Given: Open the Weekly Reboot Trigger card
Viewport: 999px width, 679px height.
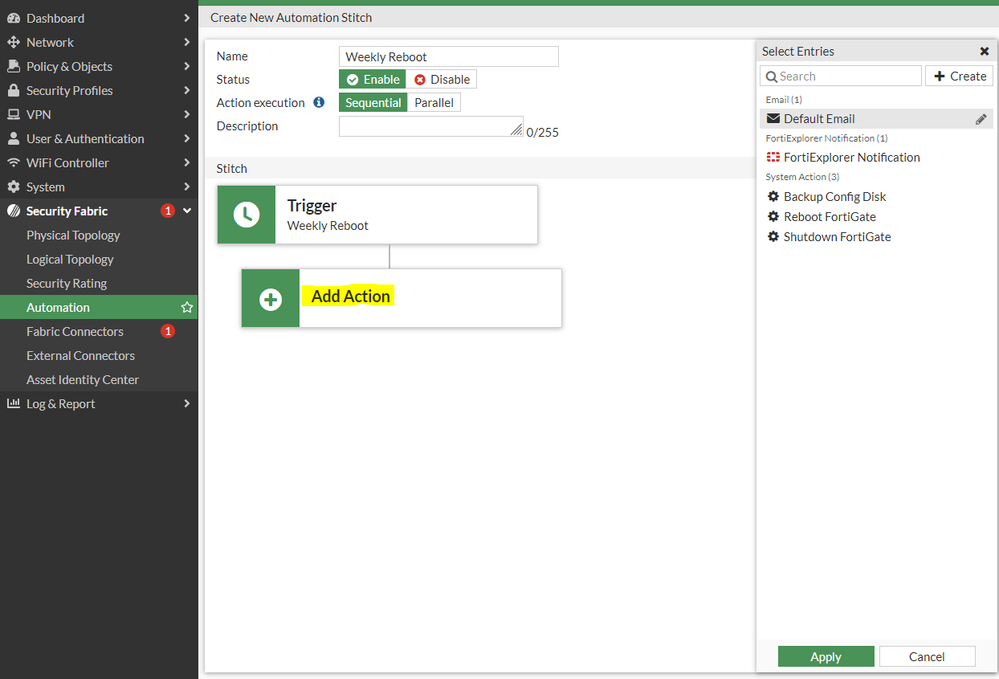Looking at the screenshot, I should (x=377, y=215).
